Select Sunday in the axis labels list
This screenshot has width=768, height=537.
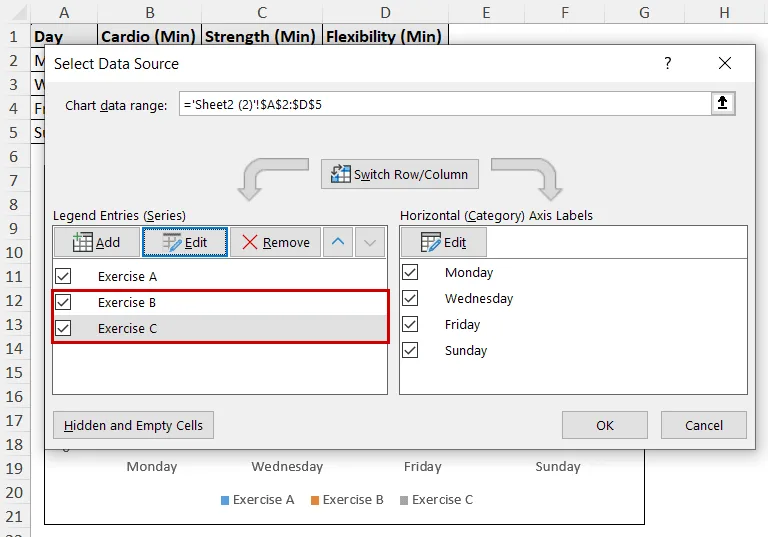pos(574,350)
